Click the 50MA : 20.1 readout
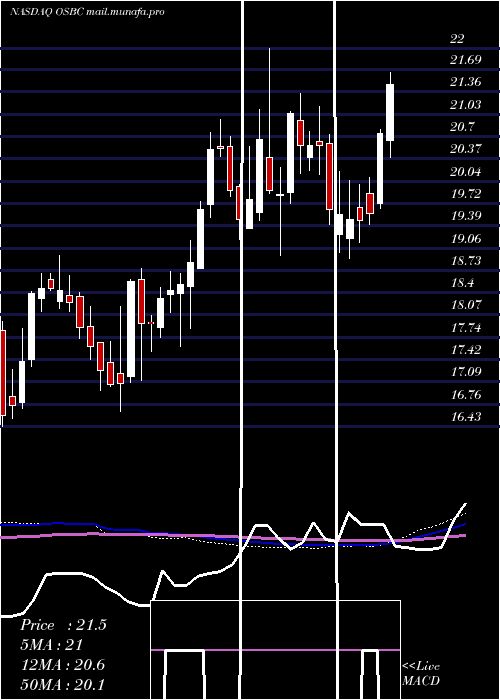This screenshot has width=500, height=700. pyautogui.click(x=62, y=684)
